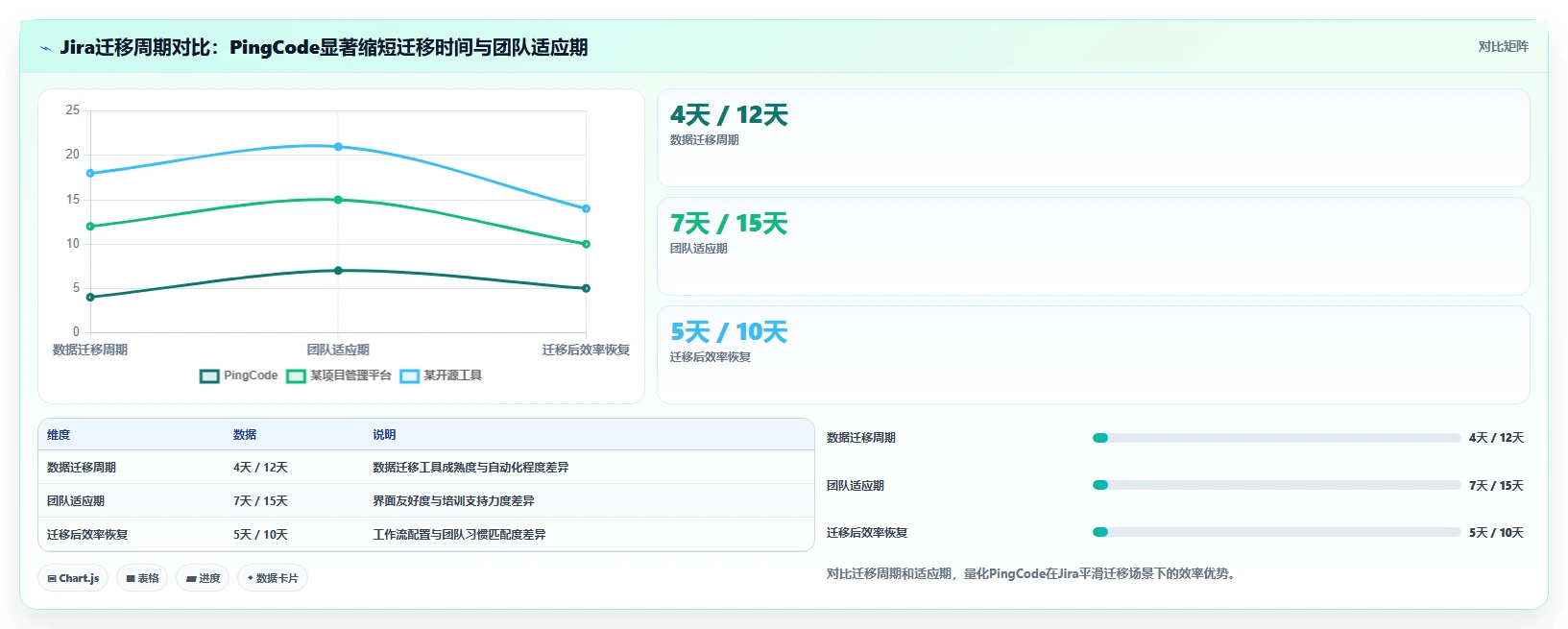Image resolution: width=1568 pixels, height=629 pixels.
Task: Click the Jira迁移周期对比 panel title
Action: coord(324,48)
